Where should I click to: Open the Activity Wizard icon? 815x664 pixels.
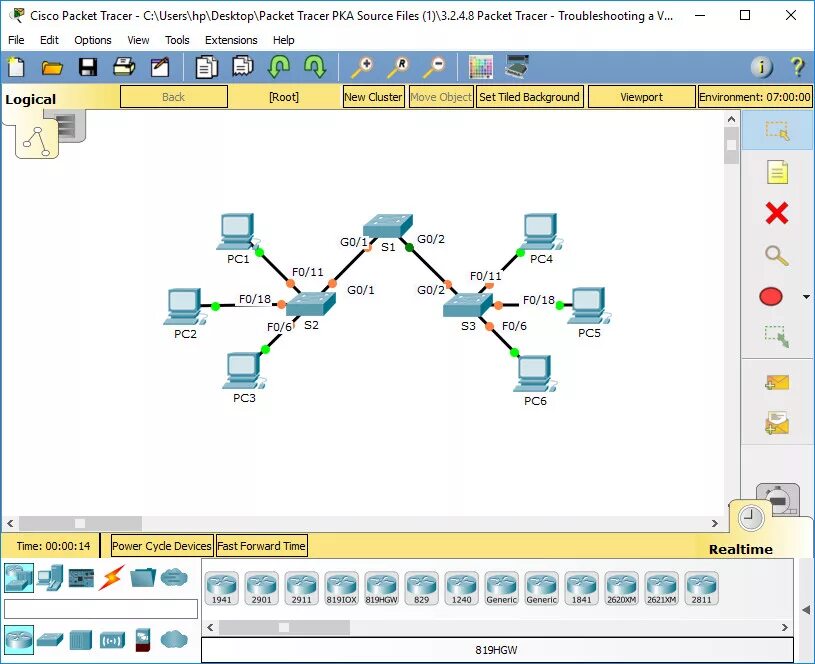pyautogui.click(x=160, y=68)
